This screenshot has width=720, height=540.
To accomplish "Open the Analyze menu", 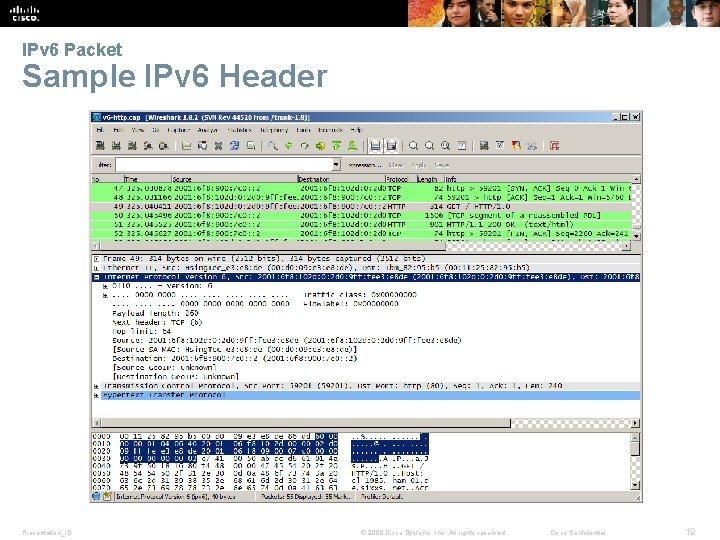I will [208, 130].
